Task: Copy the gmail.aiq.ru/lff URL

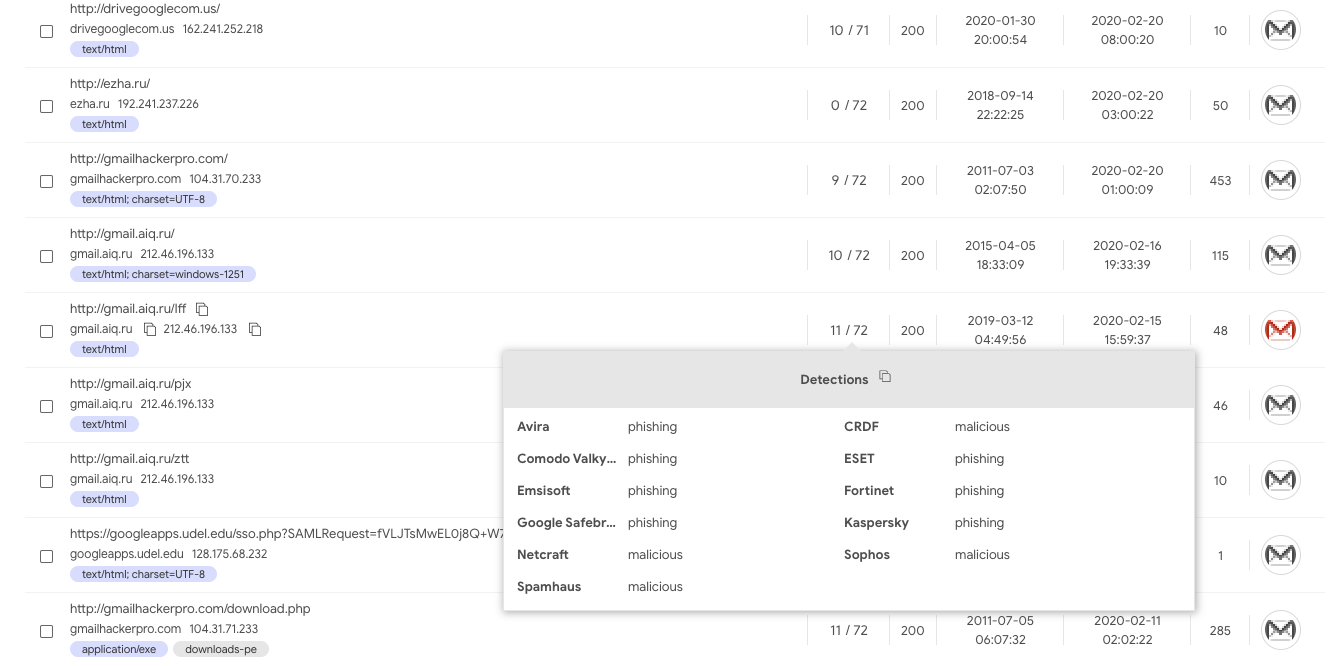Action: 202,309
